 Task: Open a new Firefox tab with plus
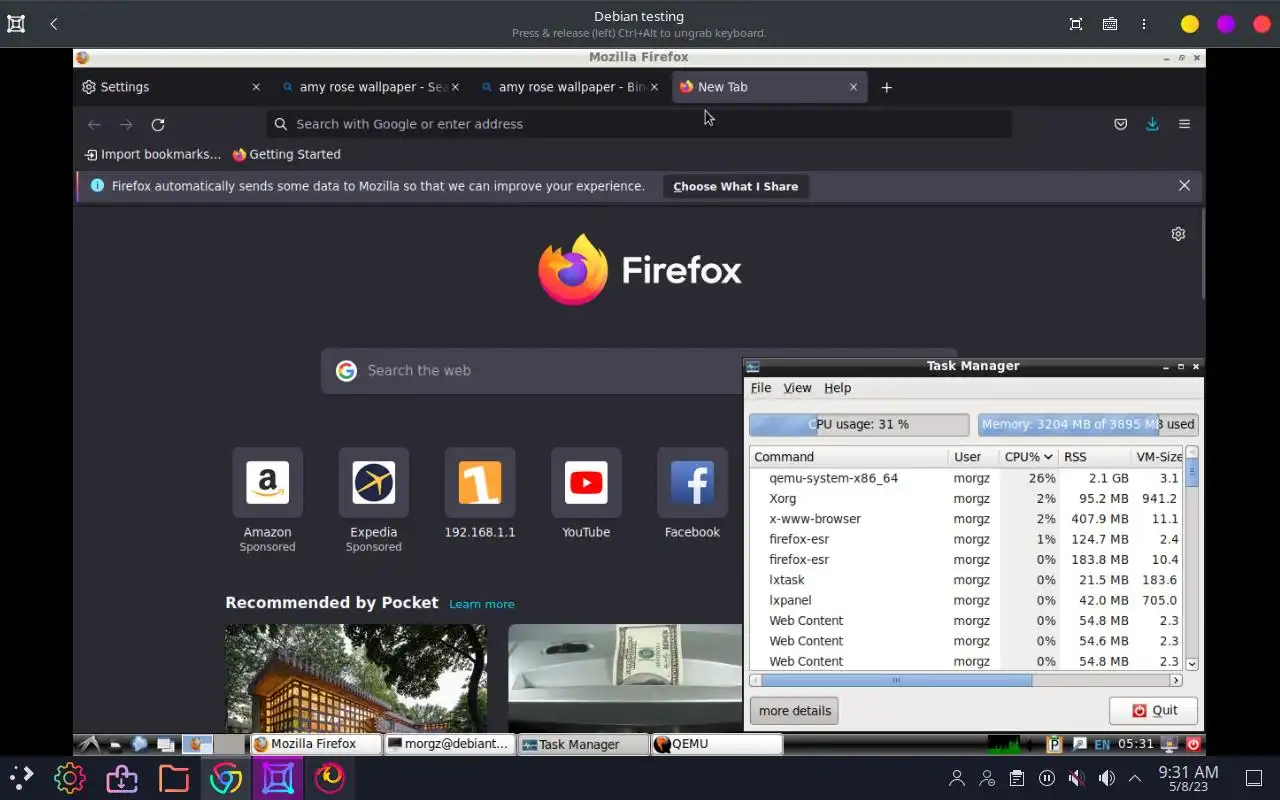coord(886,87)
